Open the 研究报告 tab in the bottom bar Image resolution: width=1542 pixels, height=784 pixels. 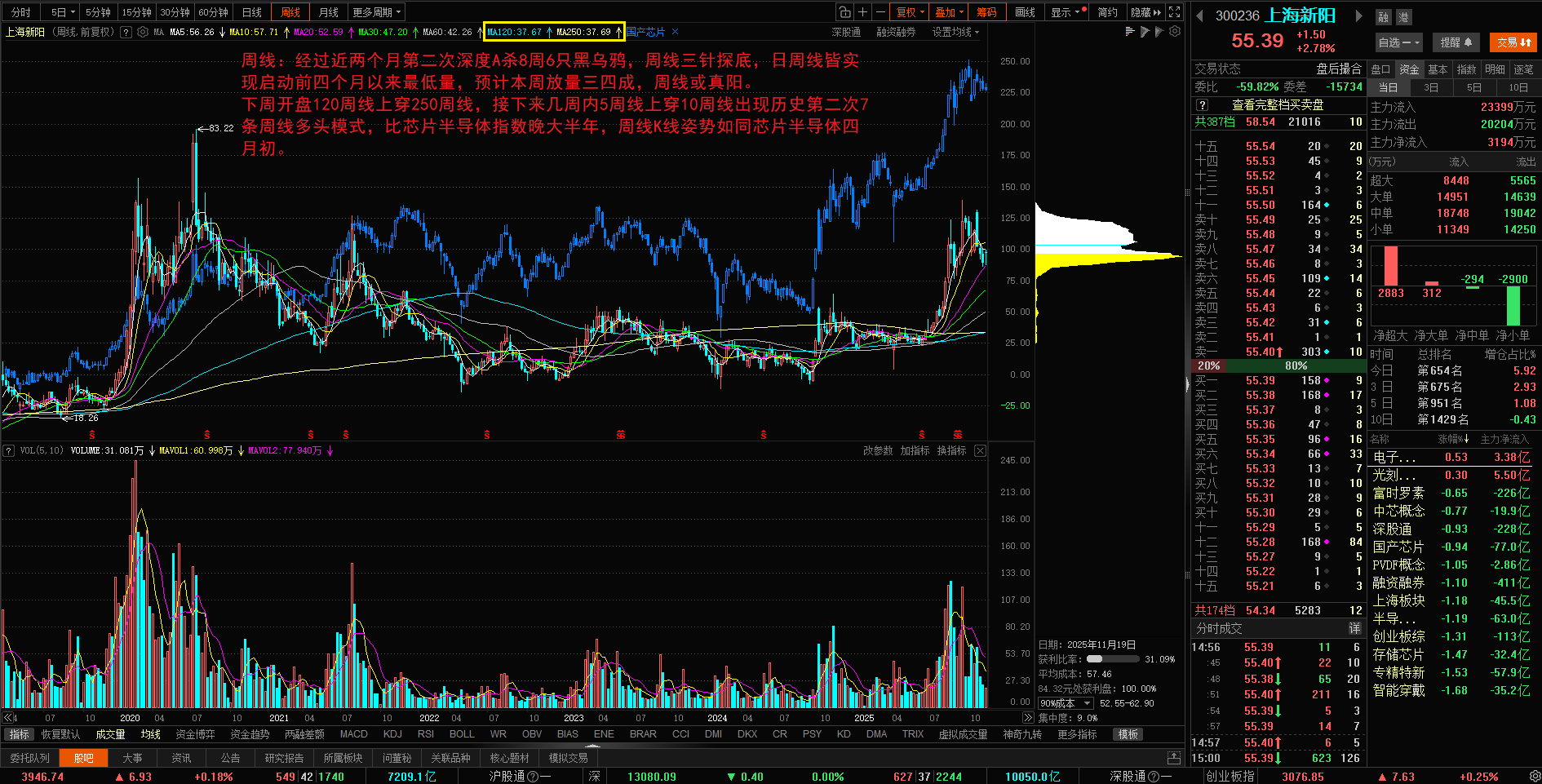(284, 758)
